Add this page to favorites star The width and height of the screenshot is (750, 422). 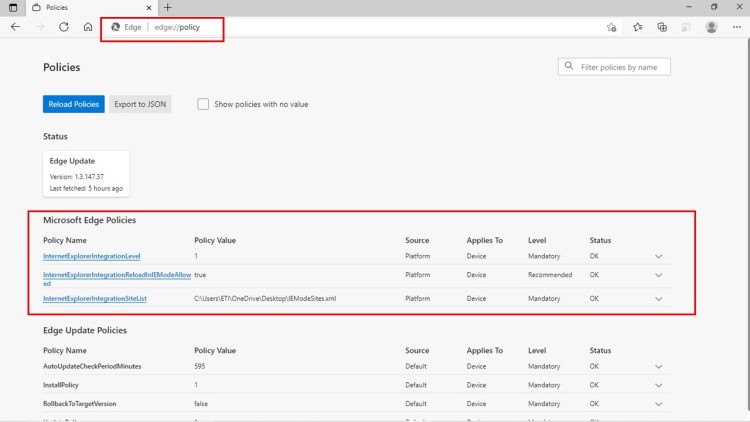pos(611,27)
